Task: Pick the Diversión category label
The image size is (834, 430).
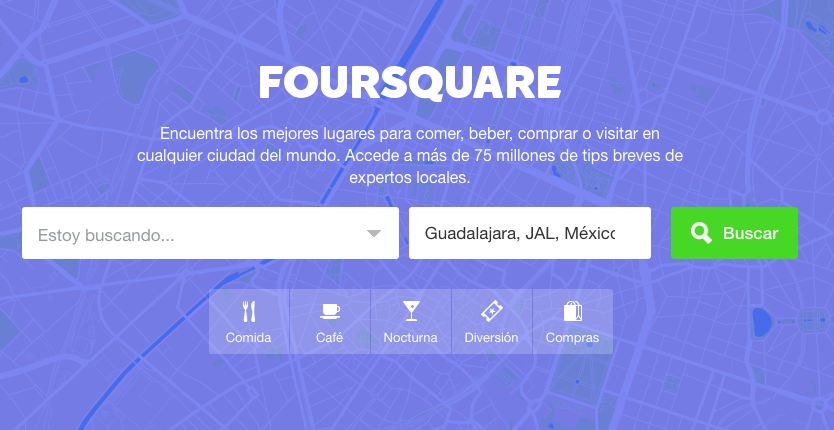Action: pyautogui.click(x=491, y=338)
